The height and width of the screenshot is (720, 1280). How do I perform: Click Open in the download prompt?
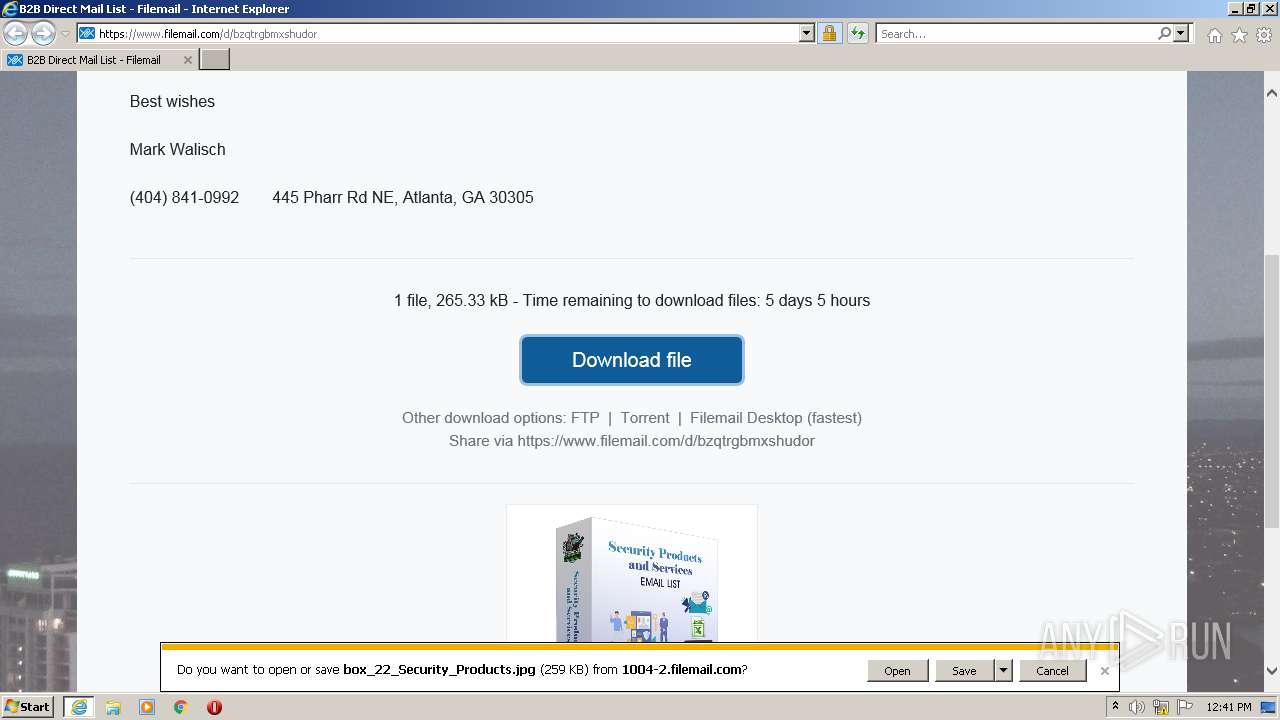tap(897, 671)
